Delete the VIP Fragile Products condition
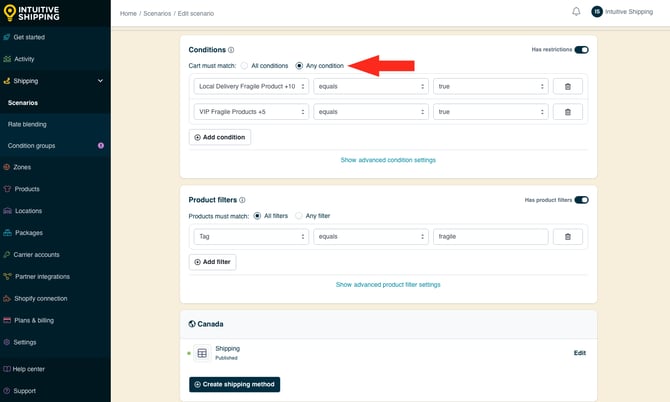 pyautogui.click(x=567, y=112)
